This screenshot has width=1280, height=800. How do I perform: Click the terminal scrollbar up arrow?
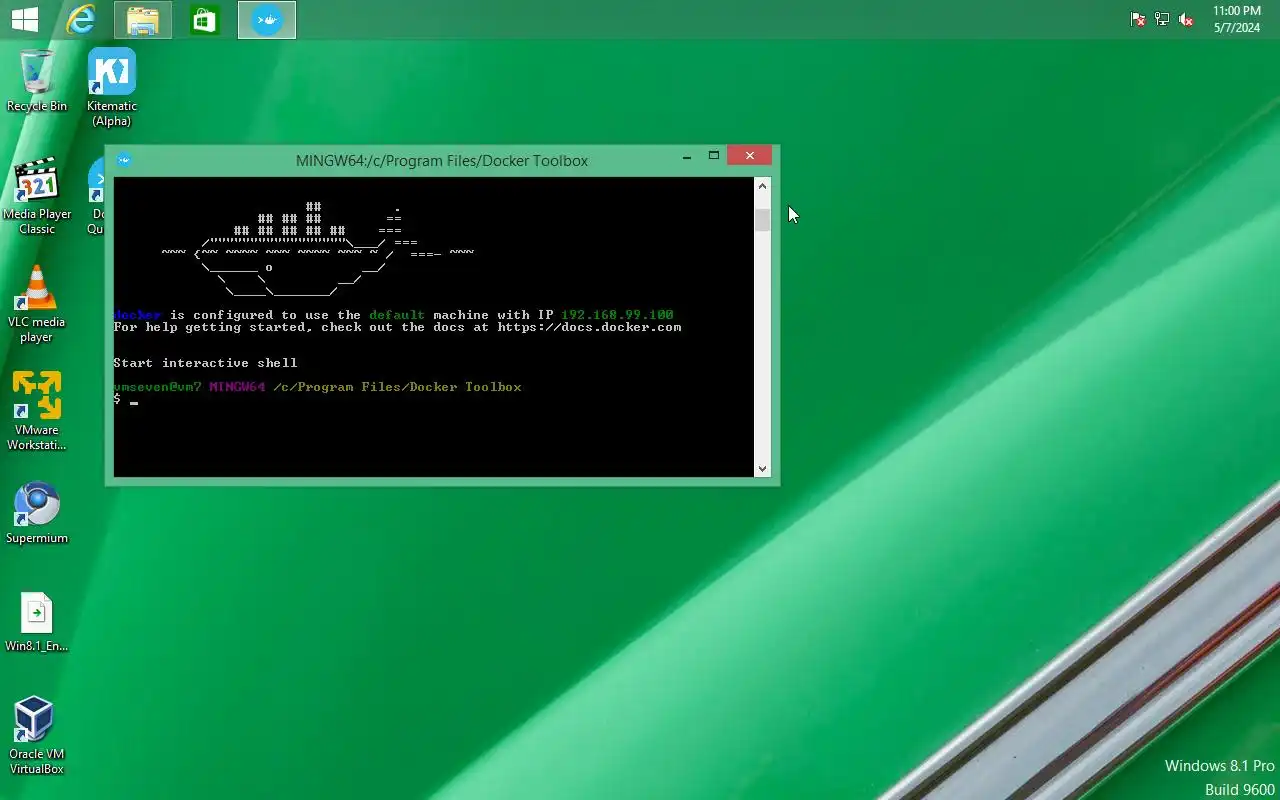pos(763,186)
